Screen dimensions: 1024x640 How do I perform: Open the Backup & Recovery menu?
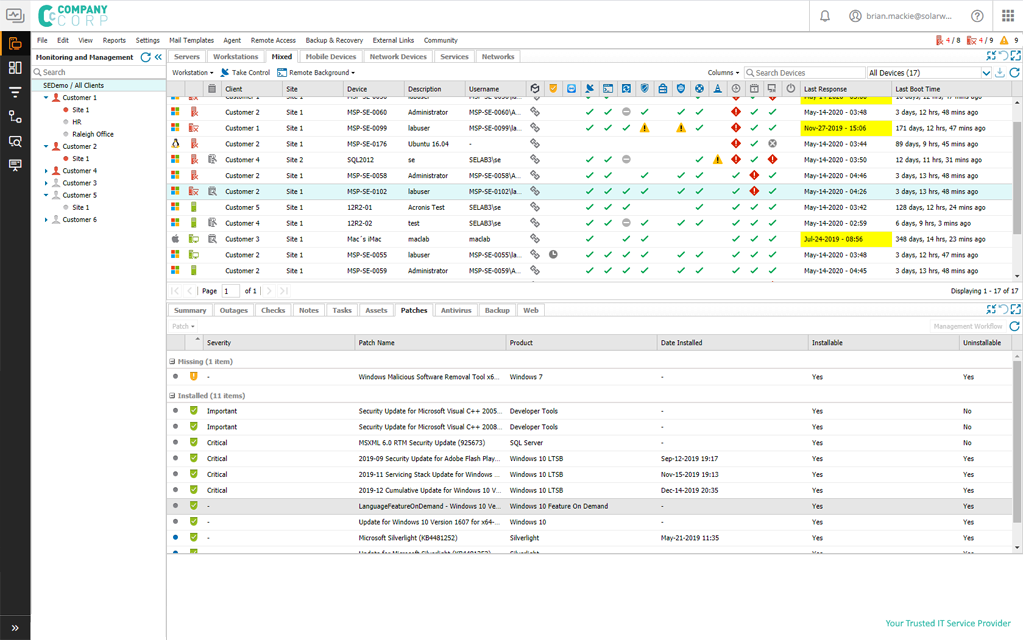pyautogui.click(x=334, y=40)
